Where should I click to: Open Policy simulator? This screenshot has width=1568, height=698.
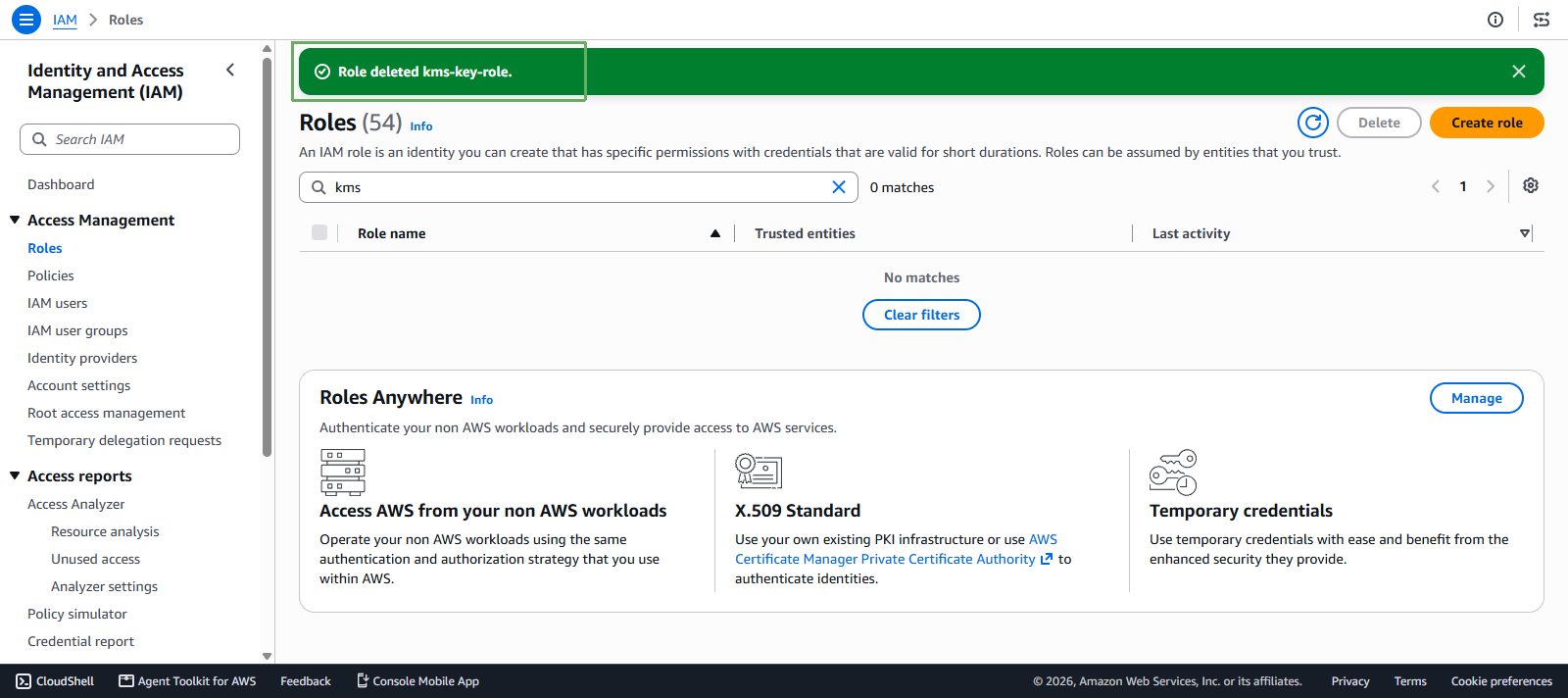coord(77,614)
